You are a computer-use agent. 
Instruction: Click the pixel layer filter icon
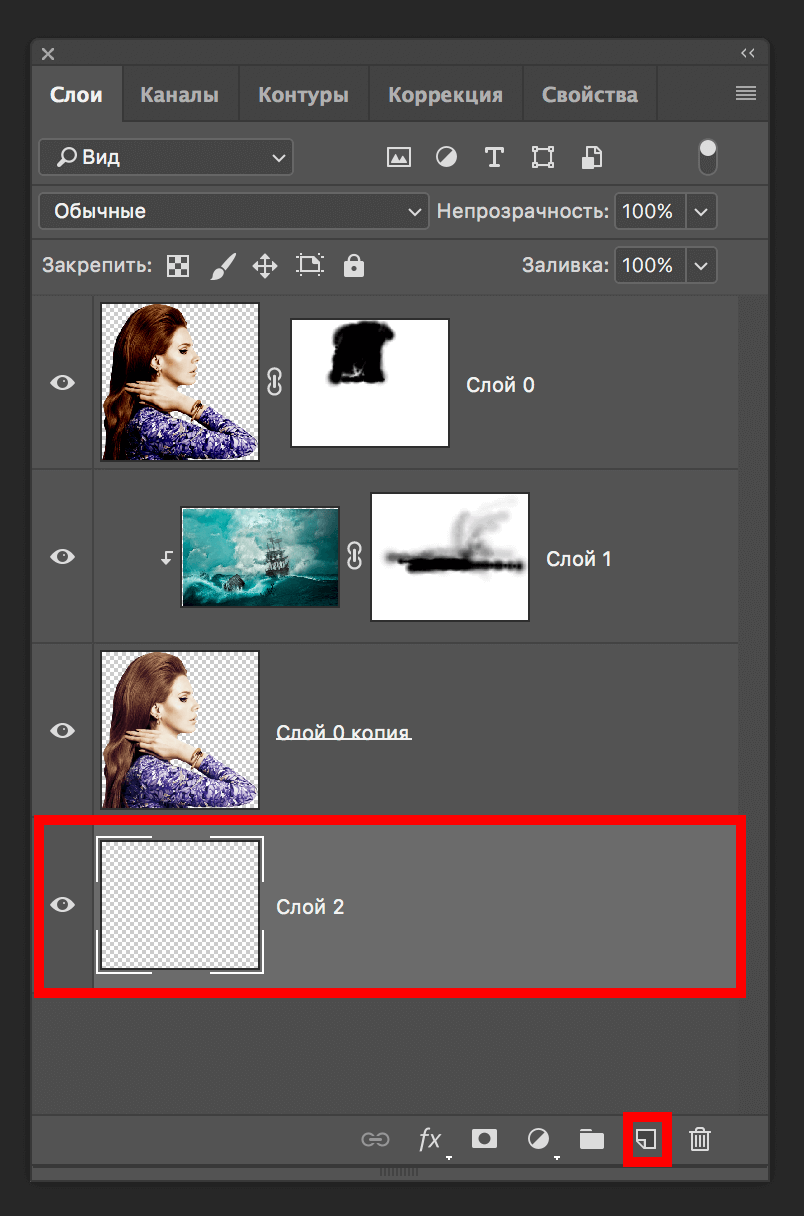click(x=399, y=157)
